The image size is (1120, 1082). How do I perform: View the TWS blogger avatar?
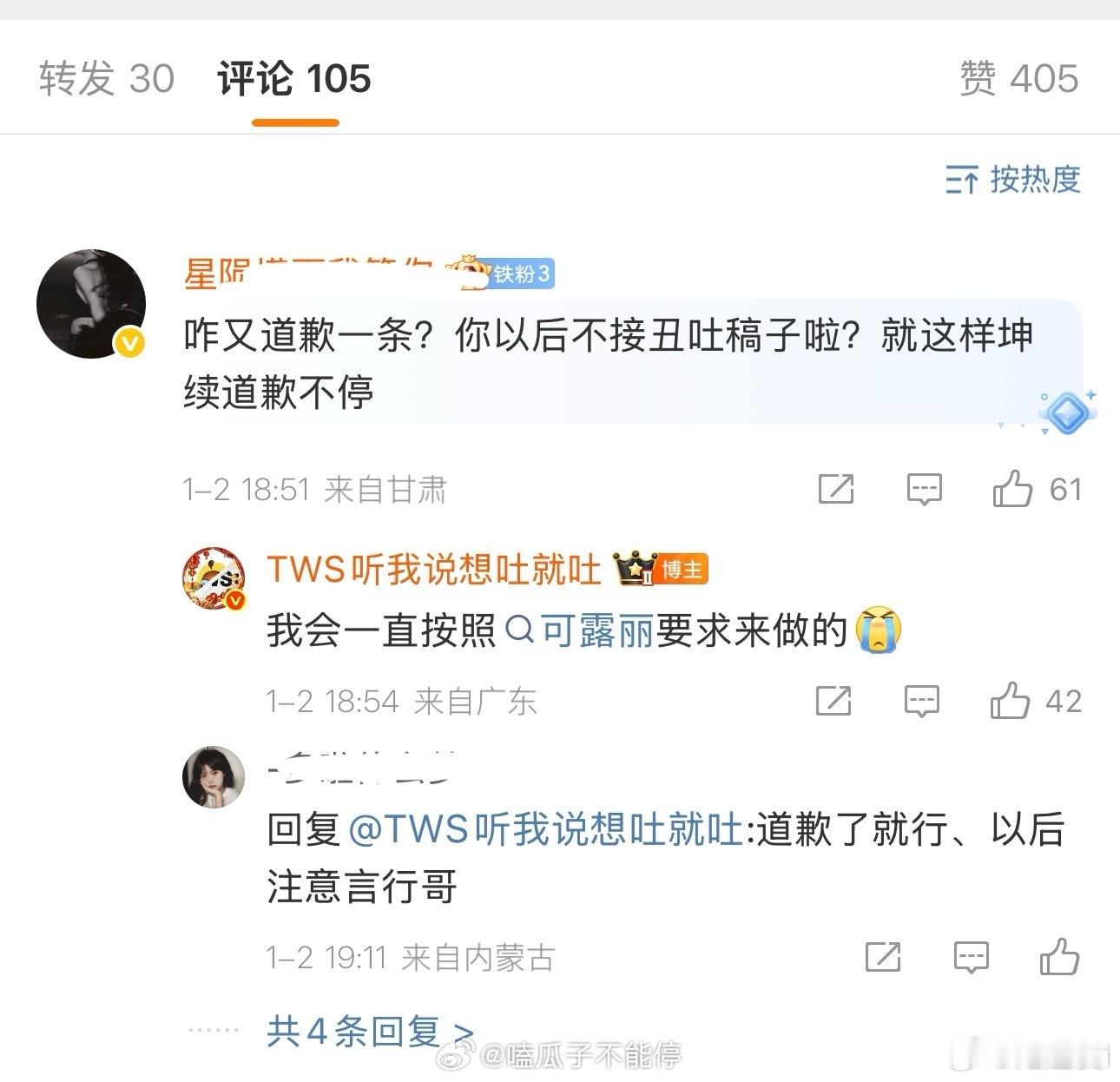(x=214, y=579)
